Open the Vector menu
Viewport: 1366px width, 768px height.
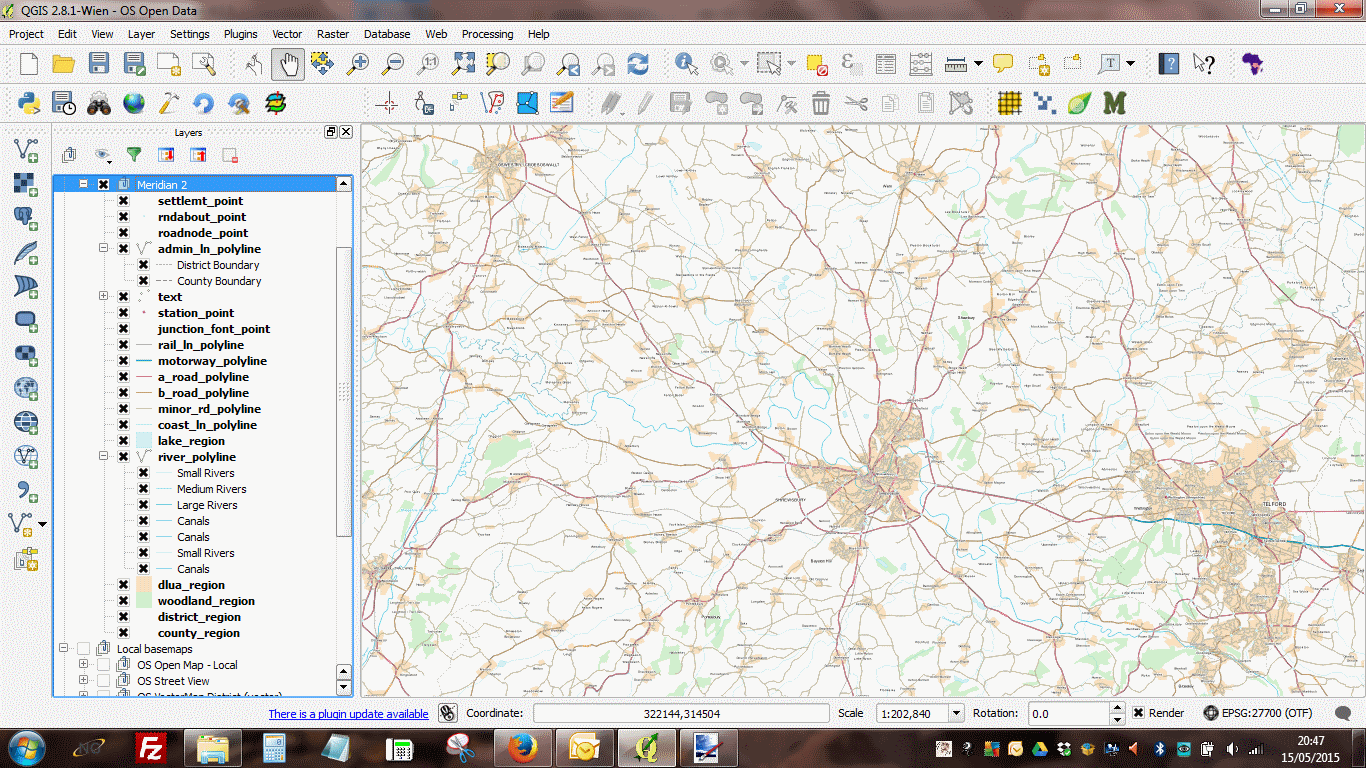coord(287,34)
